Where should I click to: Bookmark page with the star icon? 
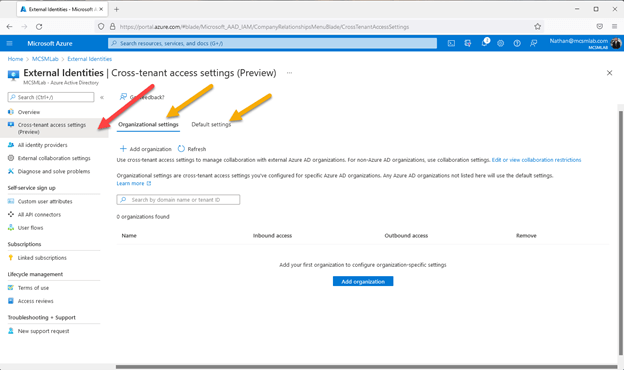(538, 27)
